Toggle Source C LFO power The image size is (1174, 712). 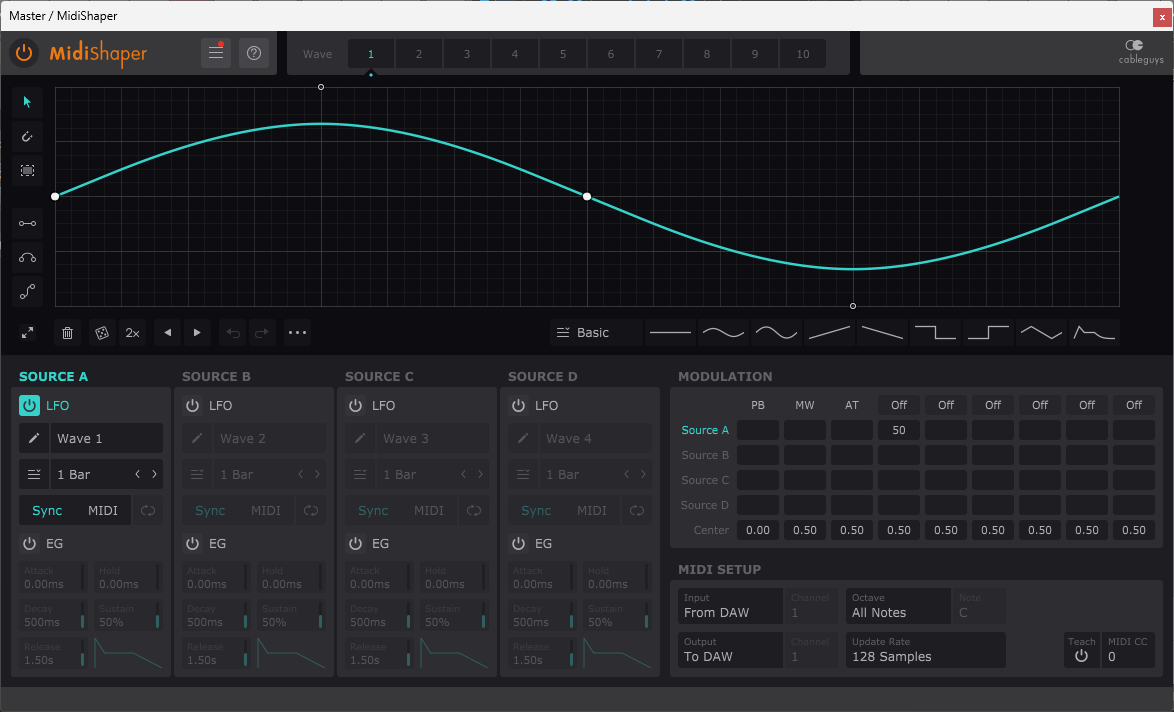(x=356, y=405)
